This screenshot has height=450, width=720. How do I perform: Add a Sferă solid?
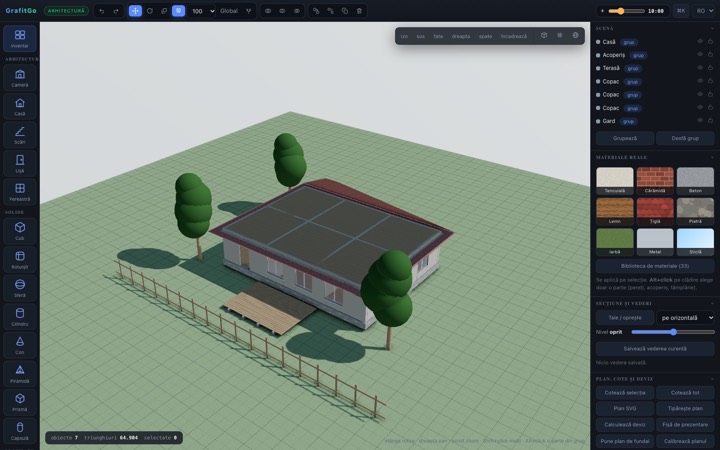click(20, 287)
